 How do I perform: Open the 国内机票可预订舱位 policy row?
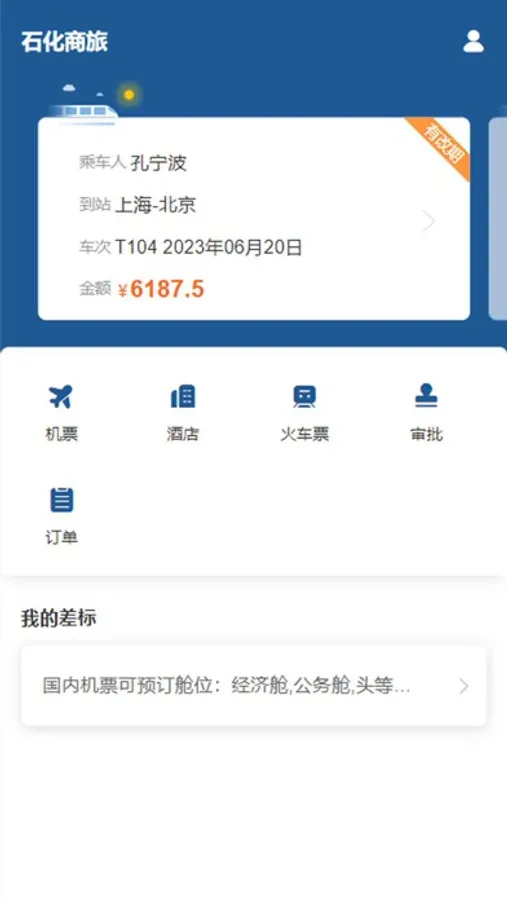253,686
